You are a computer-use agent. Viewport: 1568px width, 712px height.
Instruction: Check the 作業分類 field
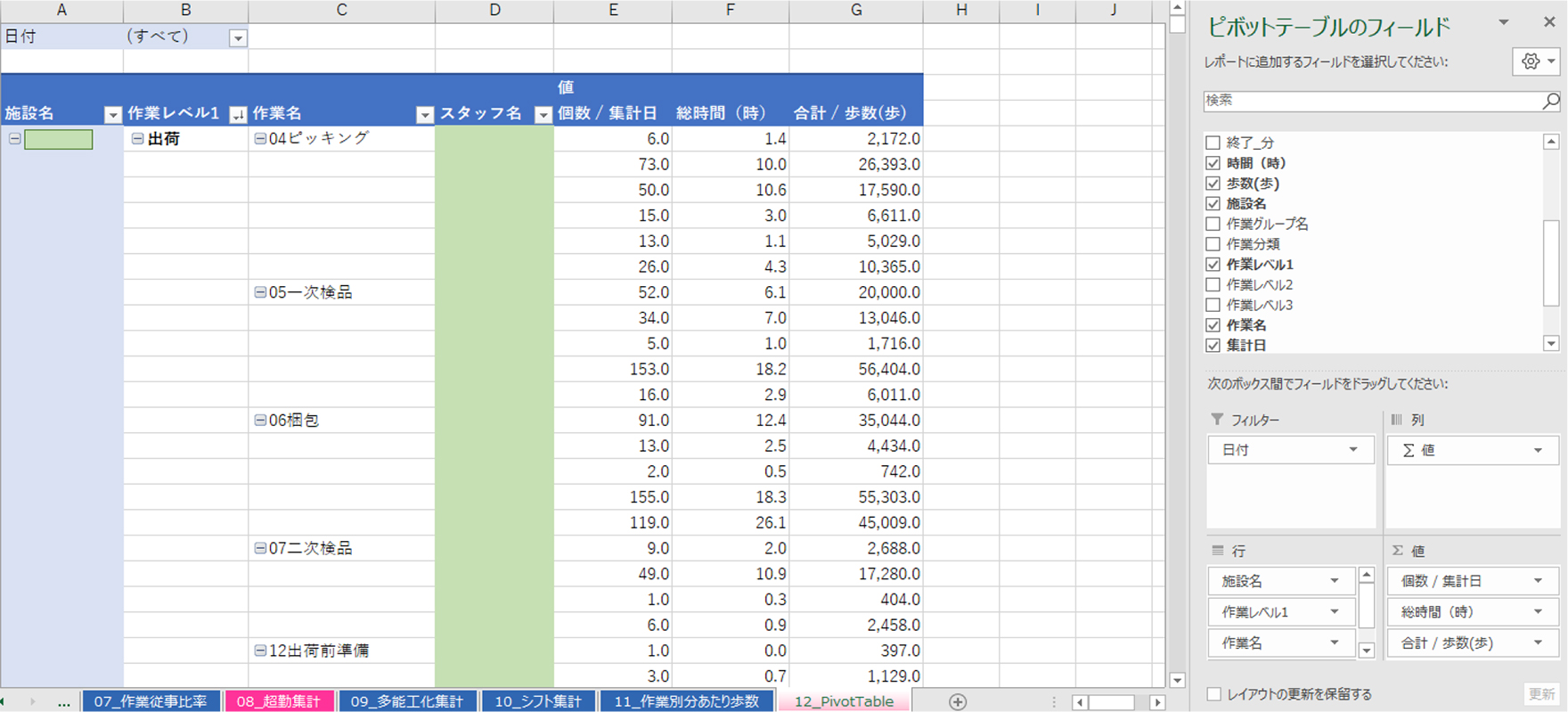click(x=1213, y=244)
